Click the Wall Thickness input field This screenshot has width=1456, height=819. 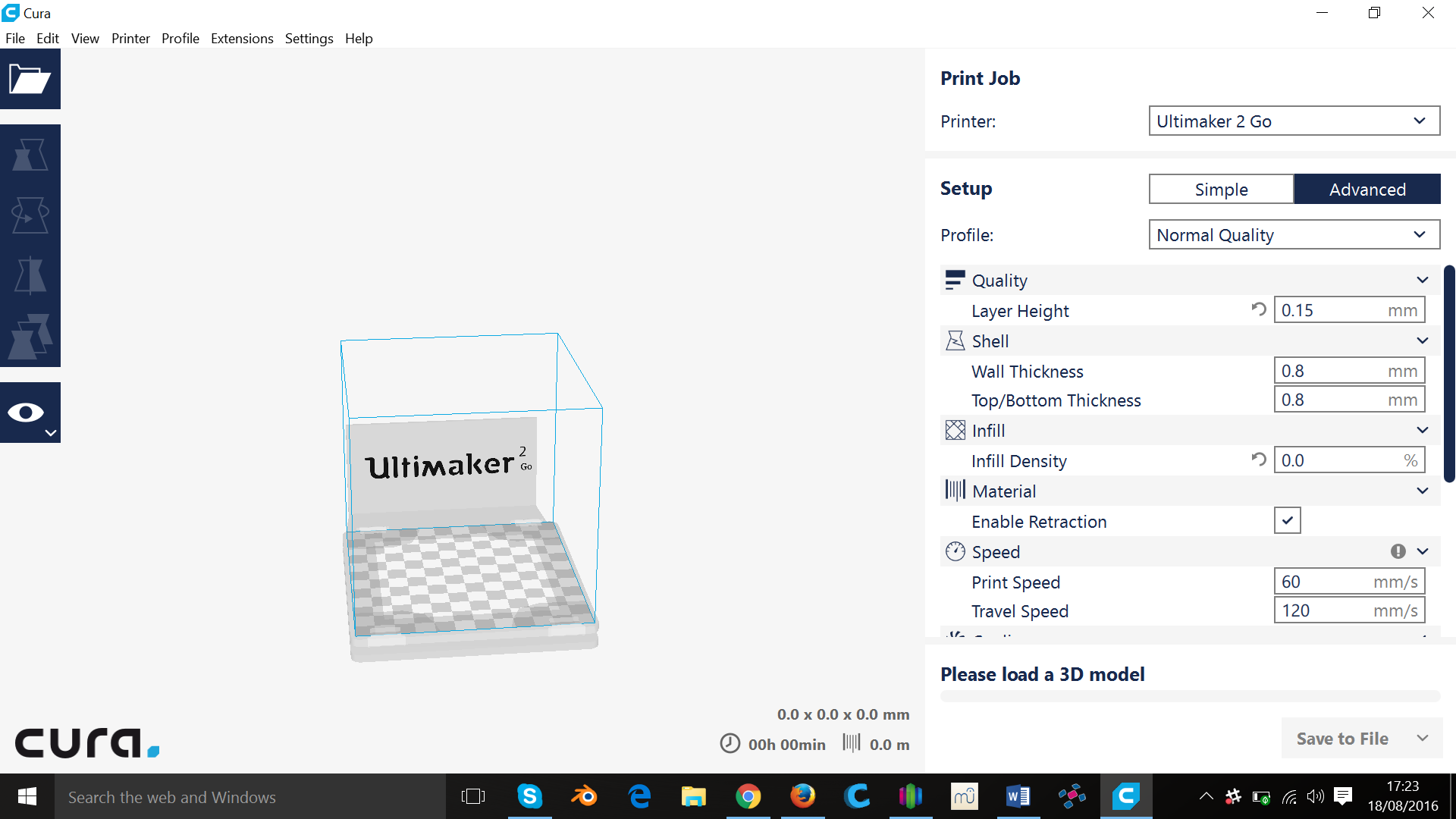click(1350, 371)
